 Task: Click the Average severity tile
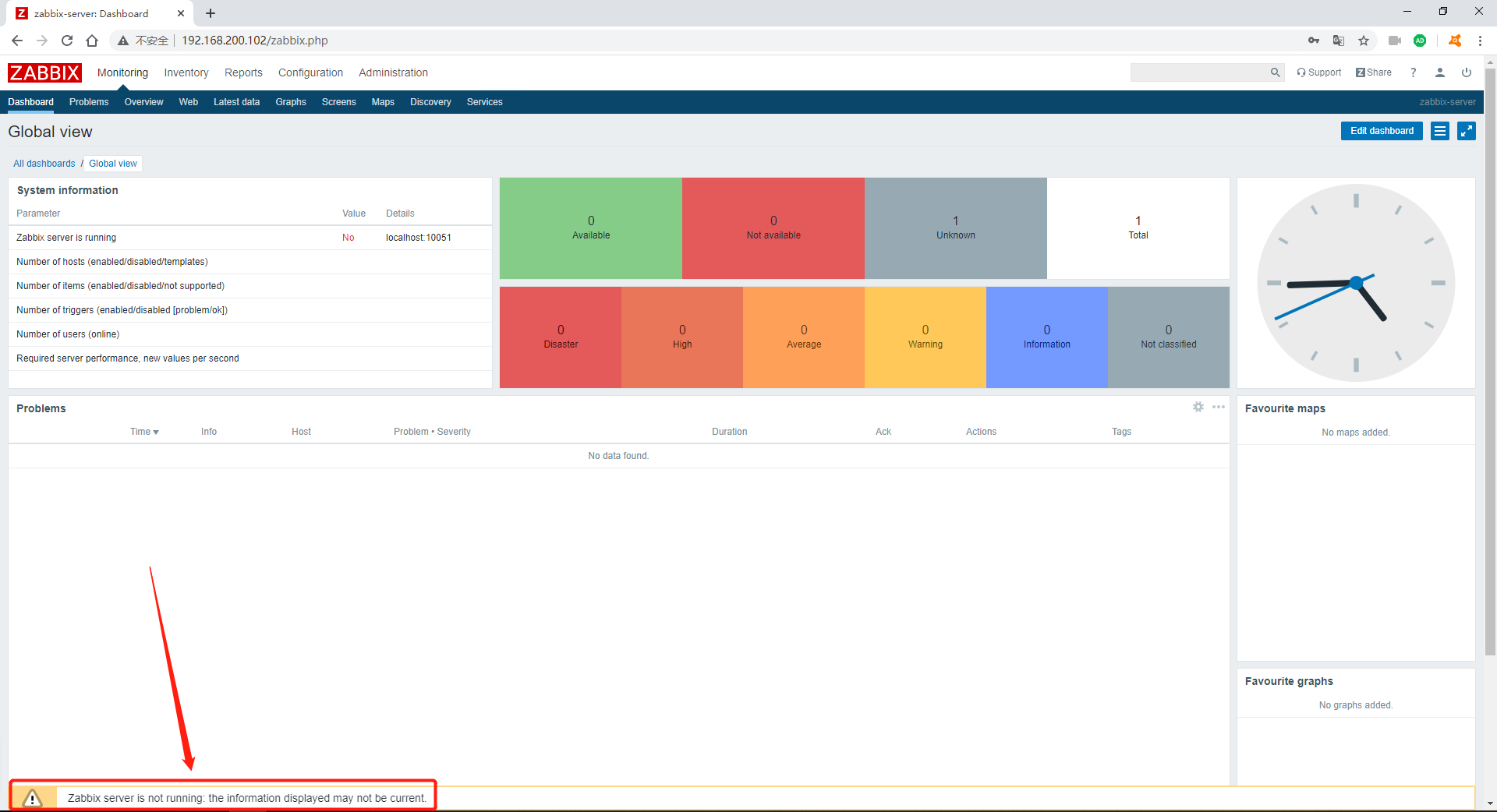click(804, 337)
